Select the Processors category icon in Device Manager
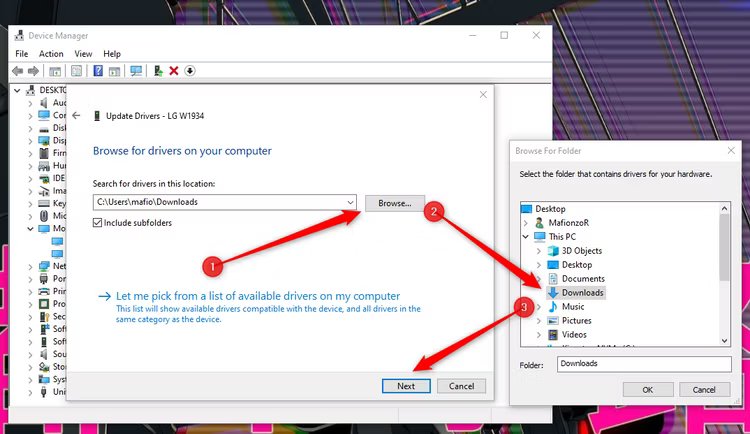This screenshot has height=434, width=750. click(44, 304)
